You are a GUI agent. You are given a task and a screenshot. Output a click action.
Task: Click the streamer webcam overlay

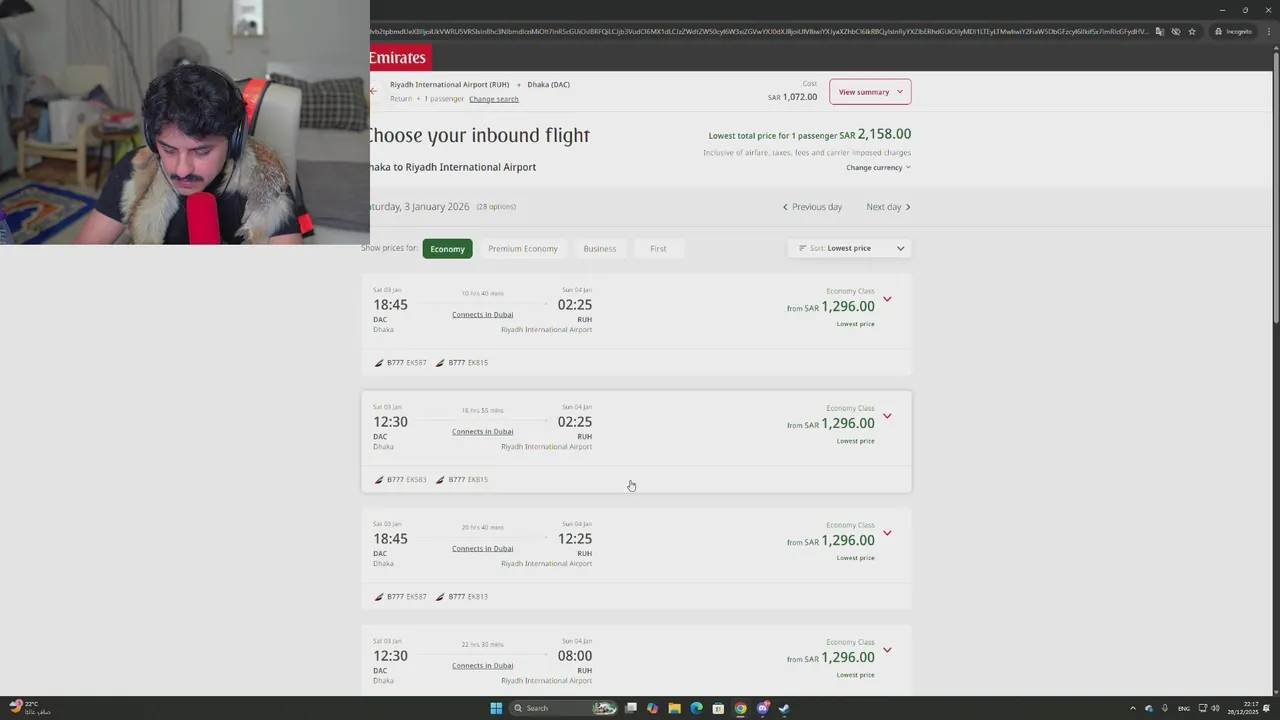(185, 122)
